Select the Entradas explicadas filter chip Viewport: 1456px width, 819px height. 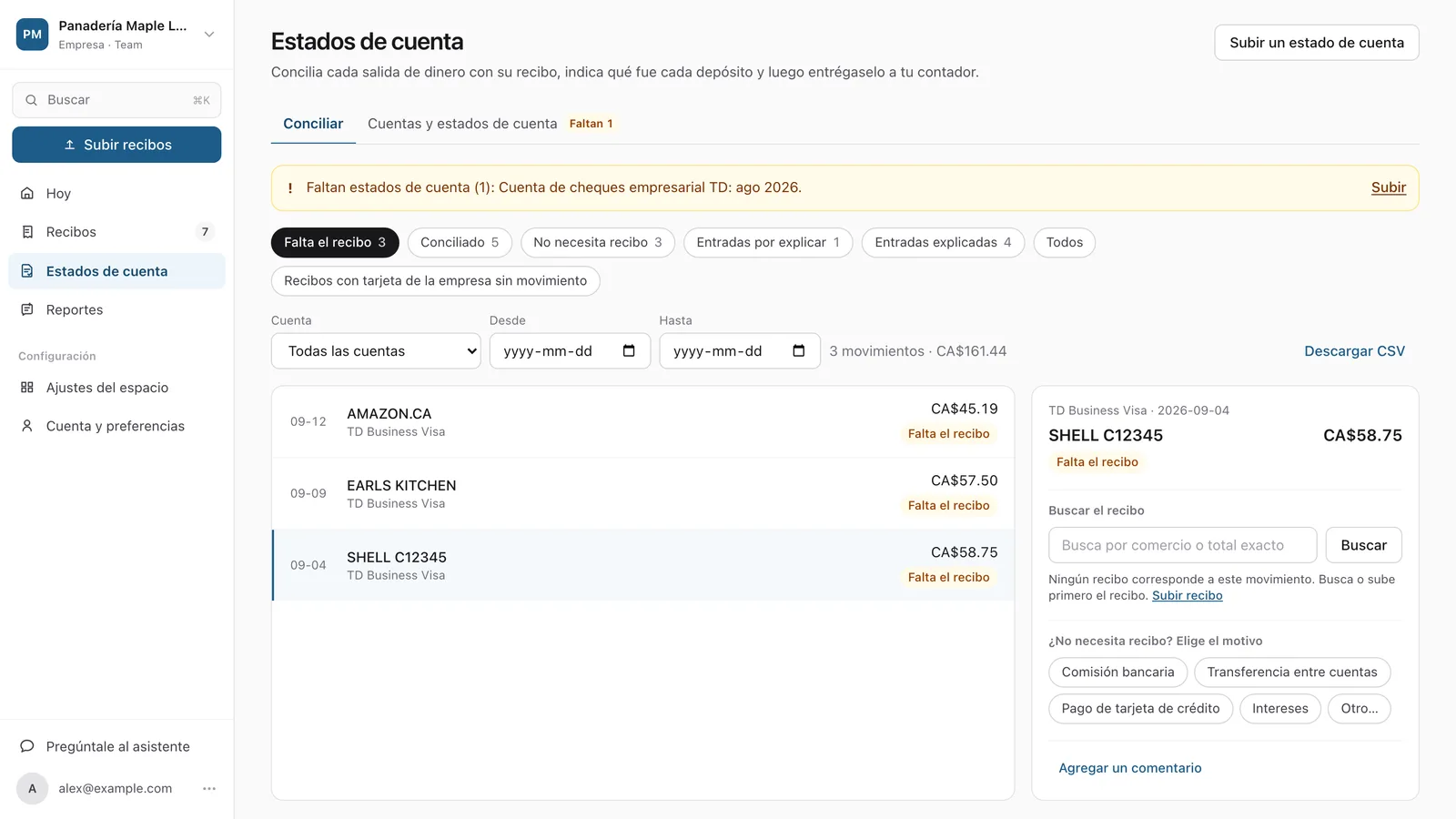click(x=943, y=242)
